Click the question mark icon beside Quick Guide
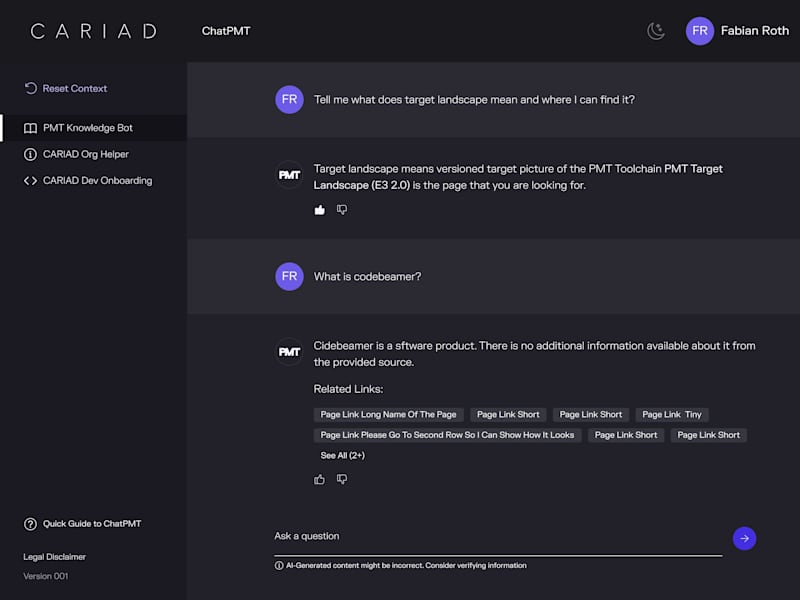800x600 pixels. click(x=30, y=524)
